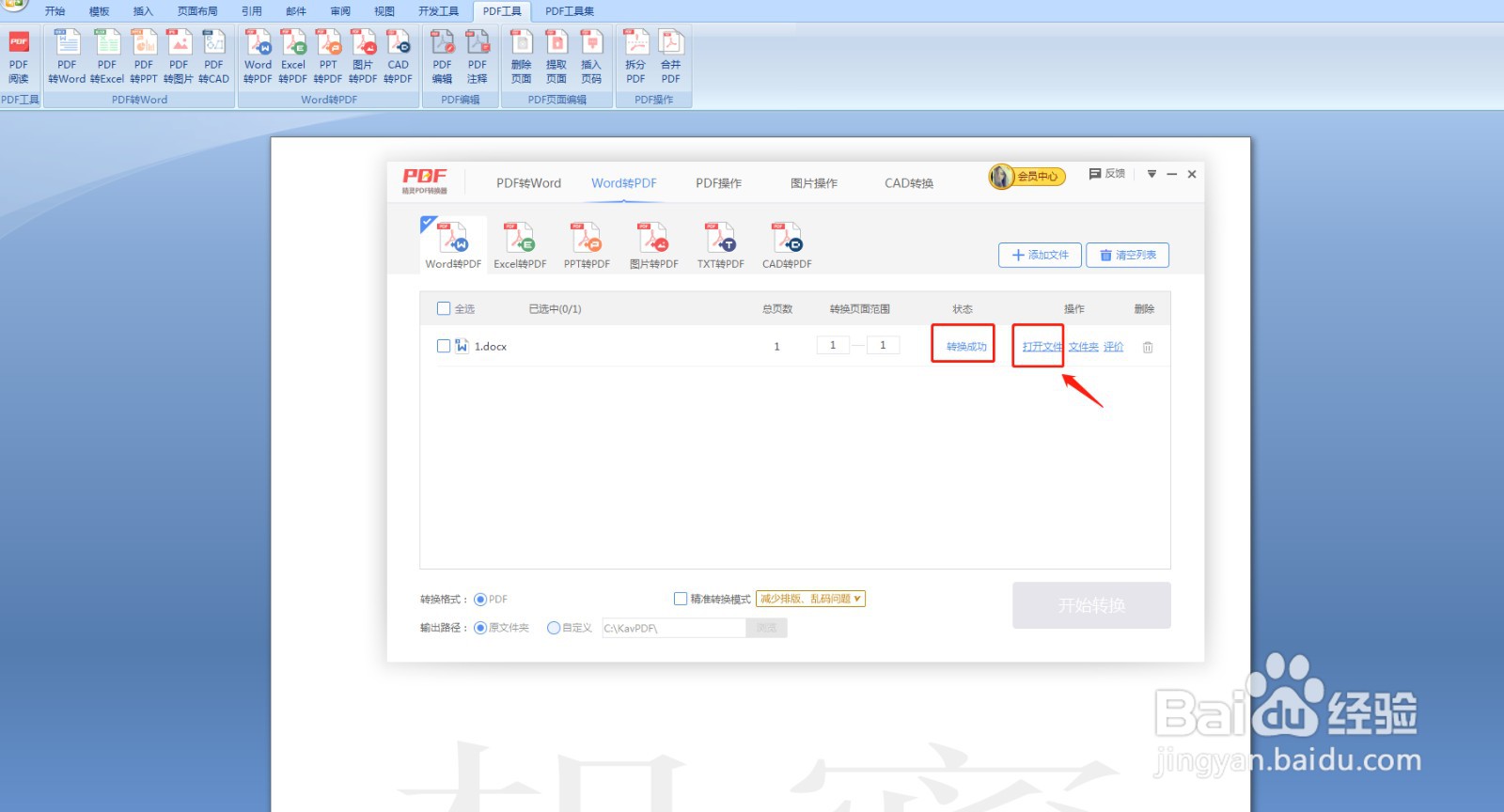Click the 1.docx file name

(x=491, y=347)
